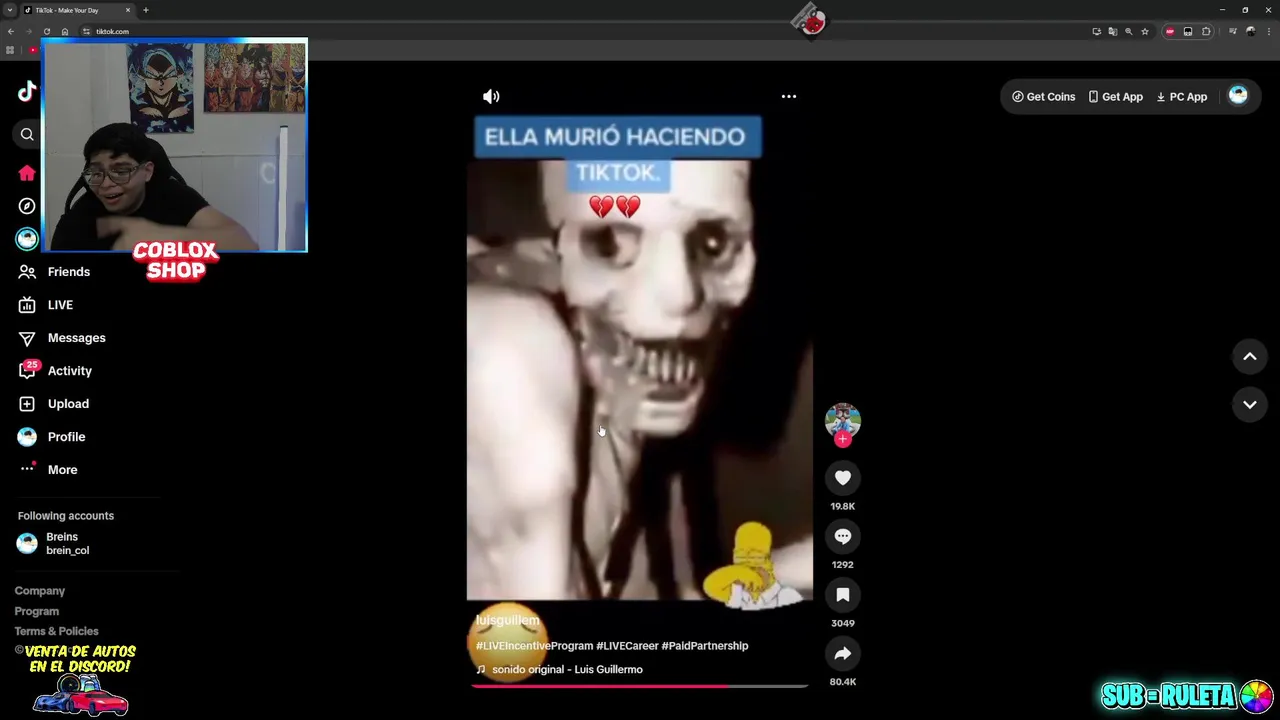Reload the tiktok.com page

click(x=46, y=31)
